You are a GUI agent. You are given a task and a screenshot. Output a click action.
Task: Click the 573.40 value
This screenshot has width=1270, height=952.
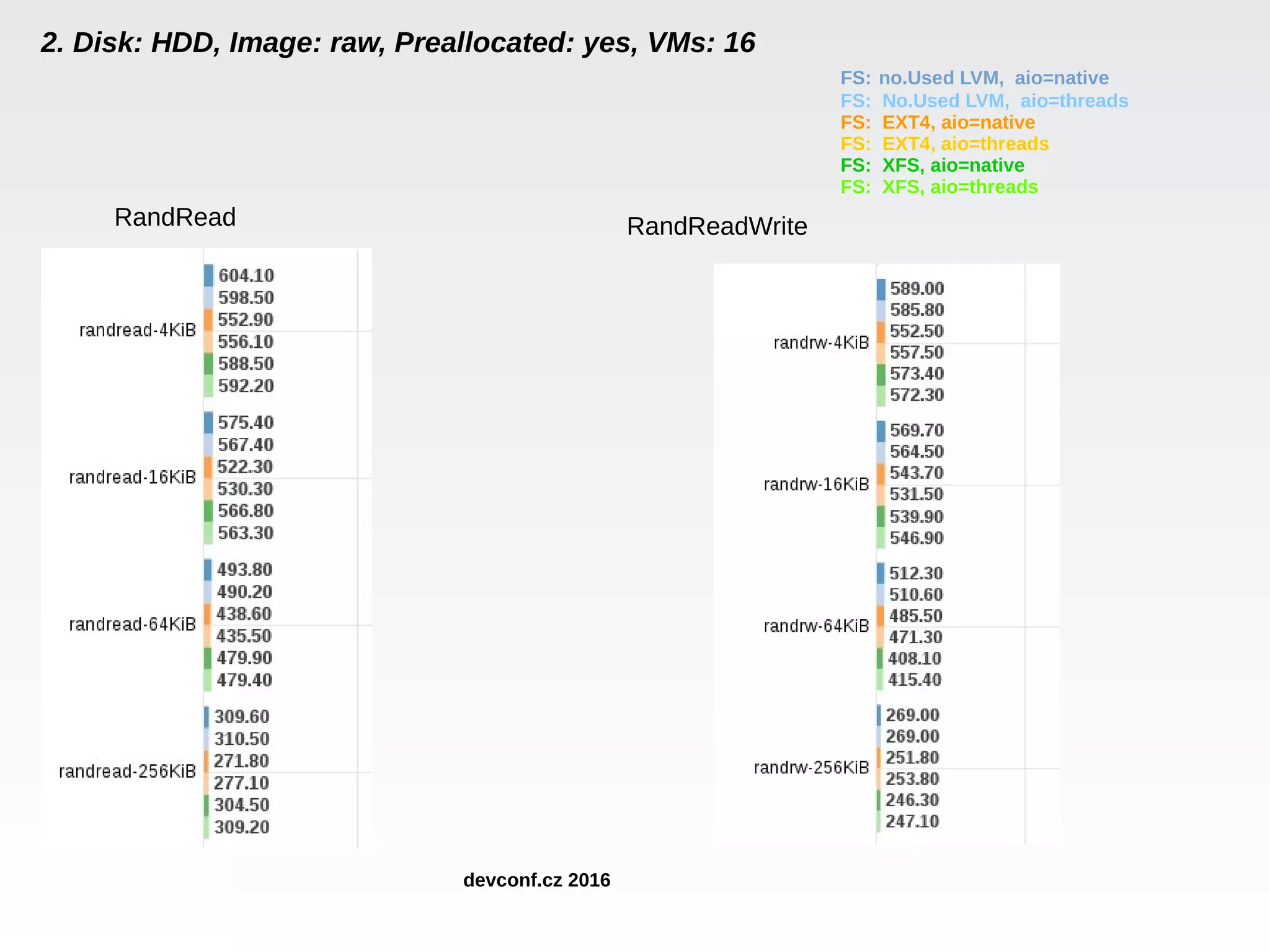(917, 373)
